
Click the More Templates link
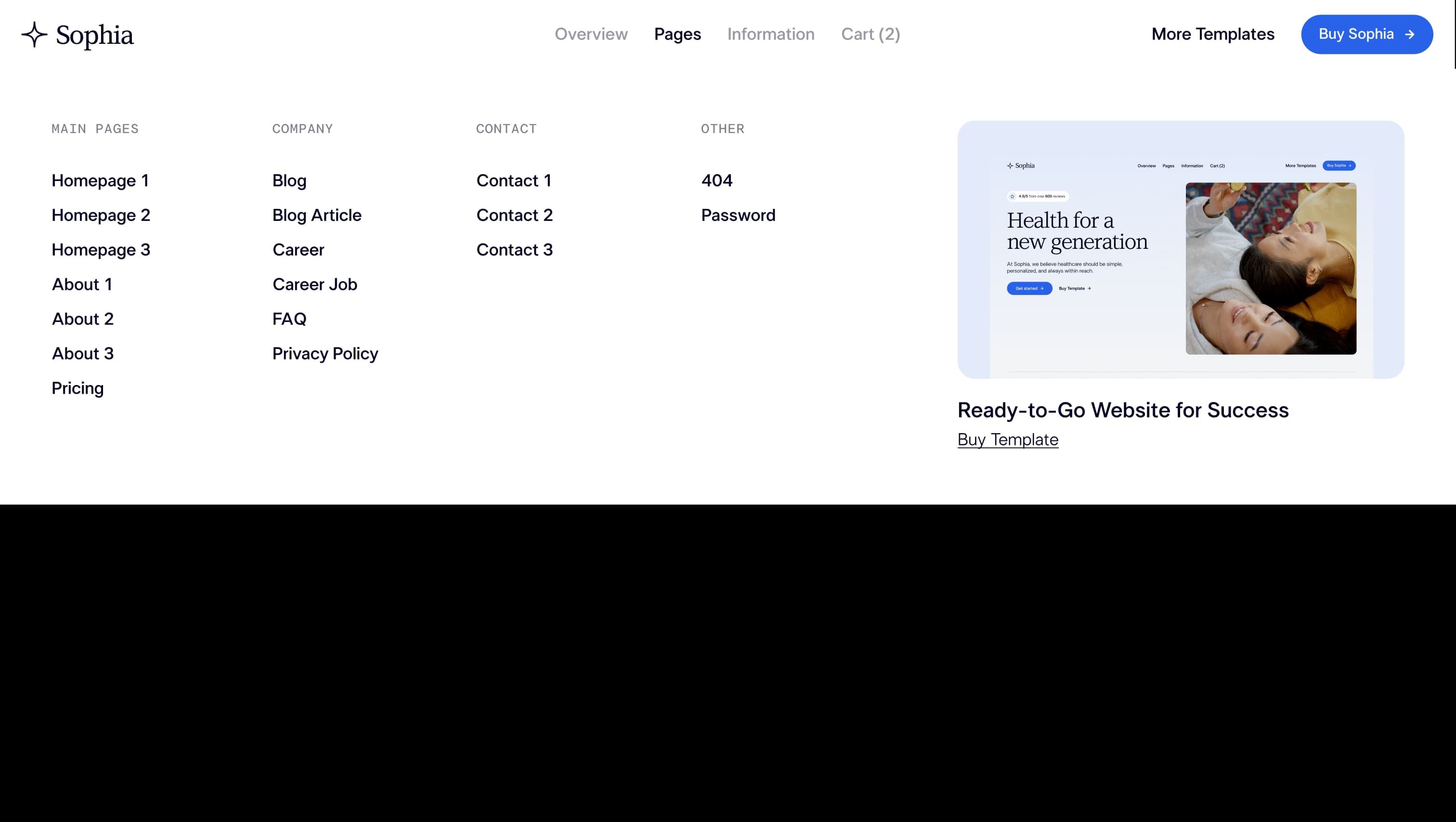pyautogui.click(x=1213, y=35)
